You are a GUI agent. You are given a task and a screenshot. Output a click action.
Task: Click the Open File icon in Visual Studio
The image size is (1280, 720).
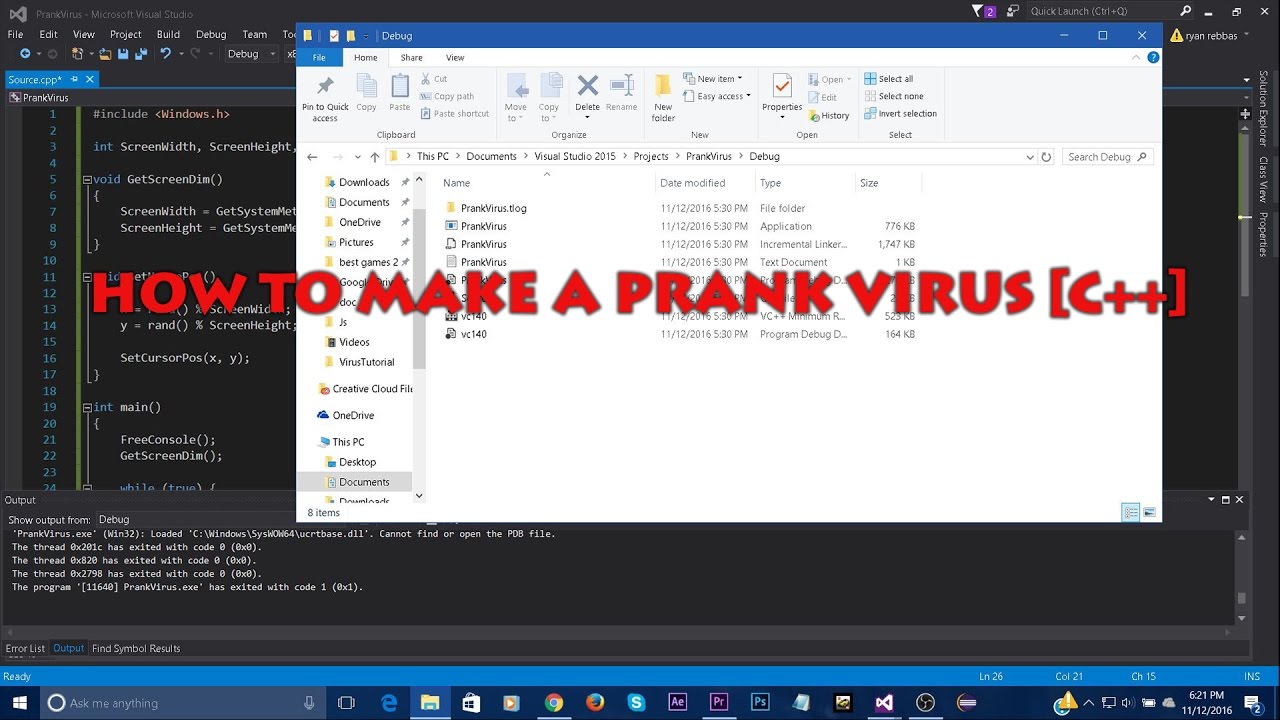coord(107,54)
